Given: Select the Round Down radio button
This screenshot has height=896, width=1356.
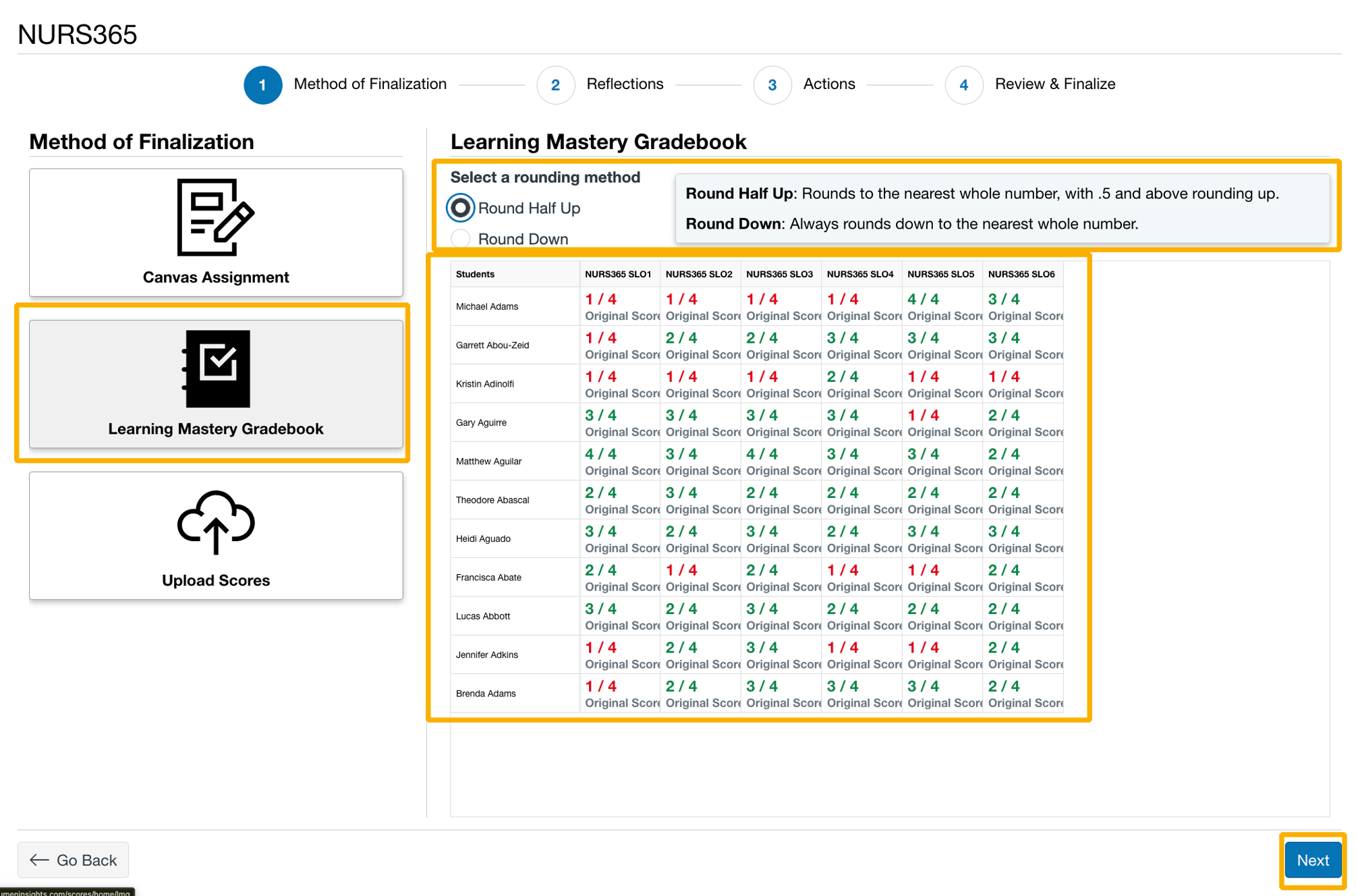Looking at the screenshot, I should pos(460,239).
